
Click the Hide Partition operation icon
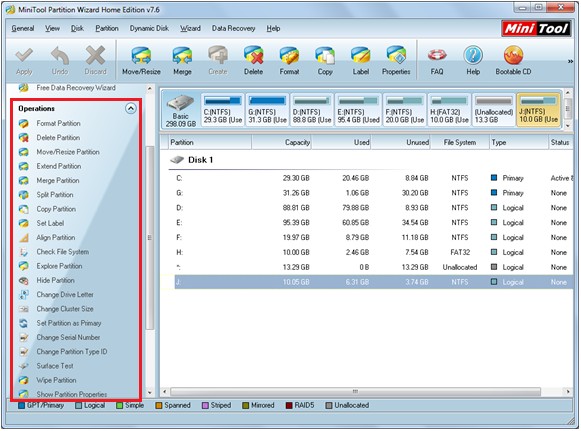pyautogui.click(x=24, y=281)
